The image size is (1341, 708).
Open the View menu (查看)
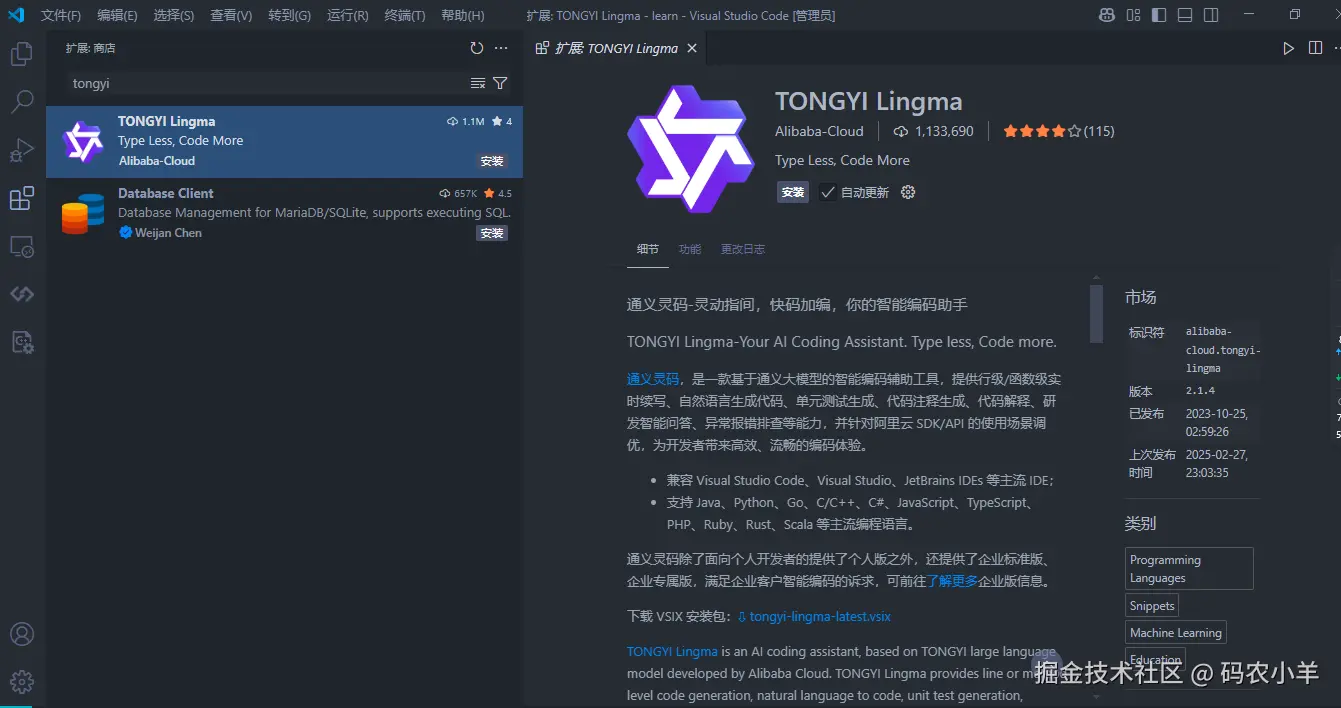tap(231, 16)
